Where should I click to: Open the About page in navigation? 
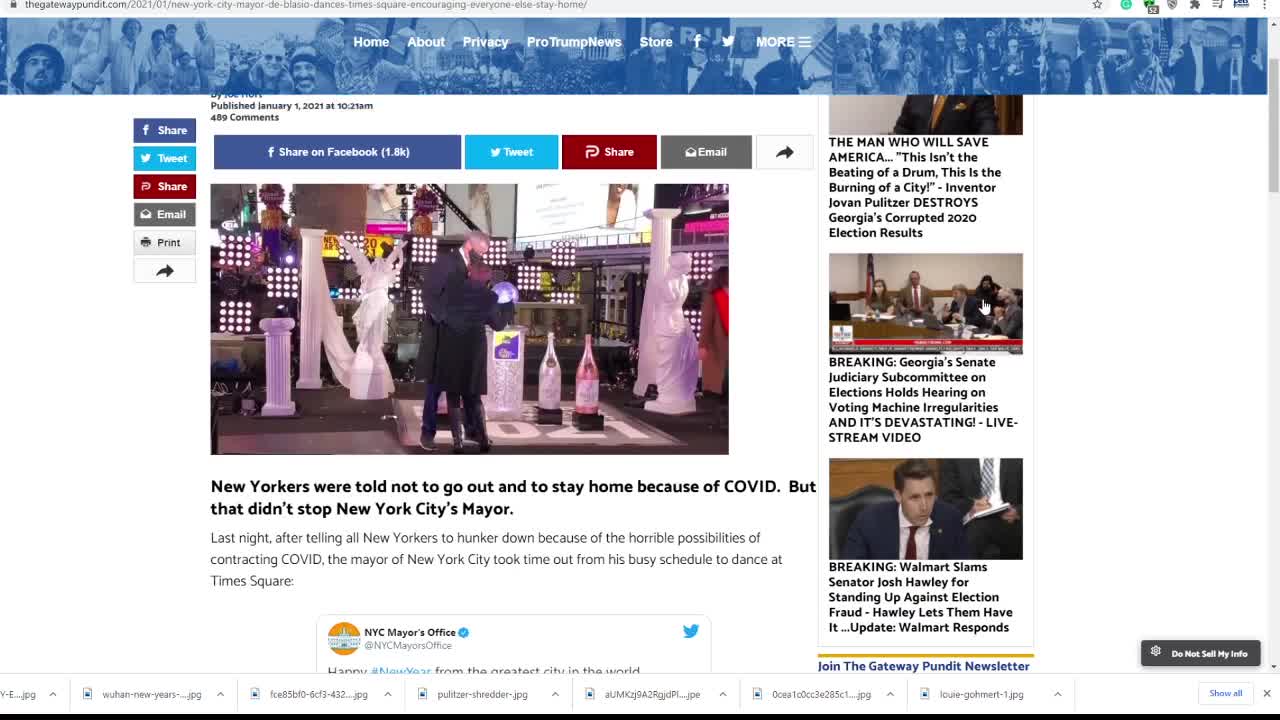coord(426,42)
